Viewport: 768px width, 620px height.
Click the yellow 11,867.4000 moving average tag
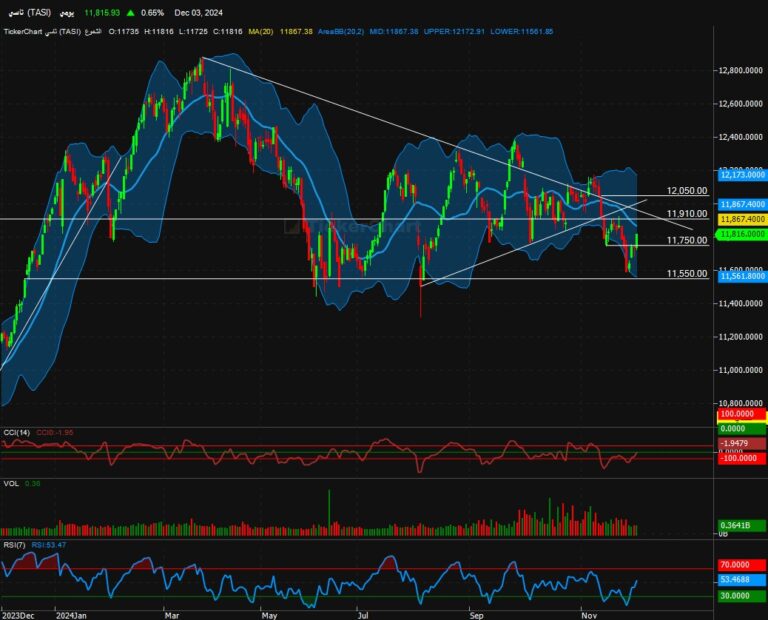click(741, 218)
